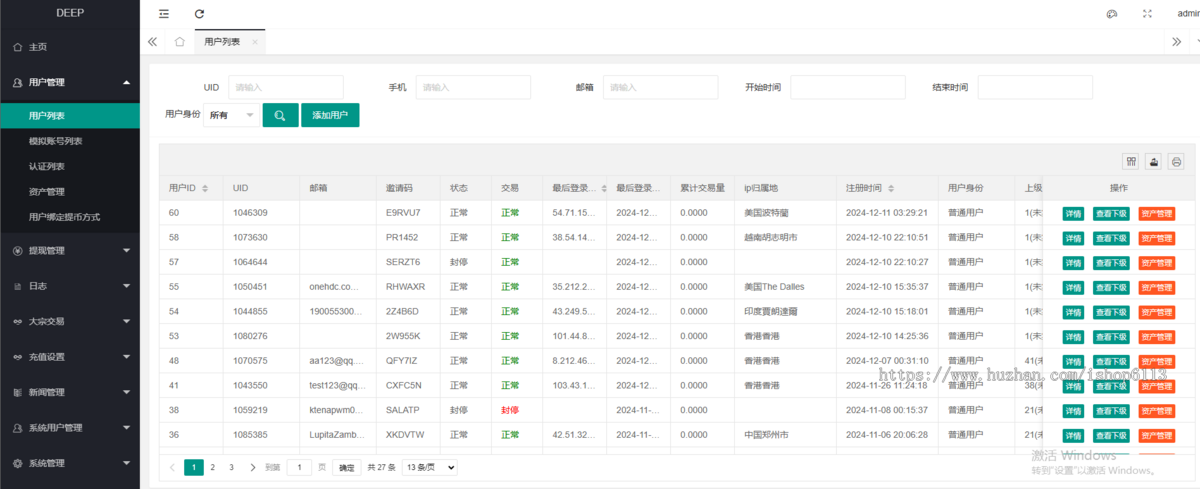Click the home icon in tab bar
Image resolution: width=1200 pixels, height=489 pixels.
tap(179, 42)
